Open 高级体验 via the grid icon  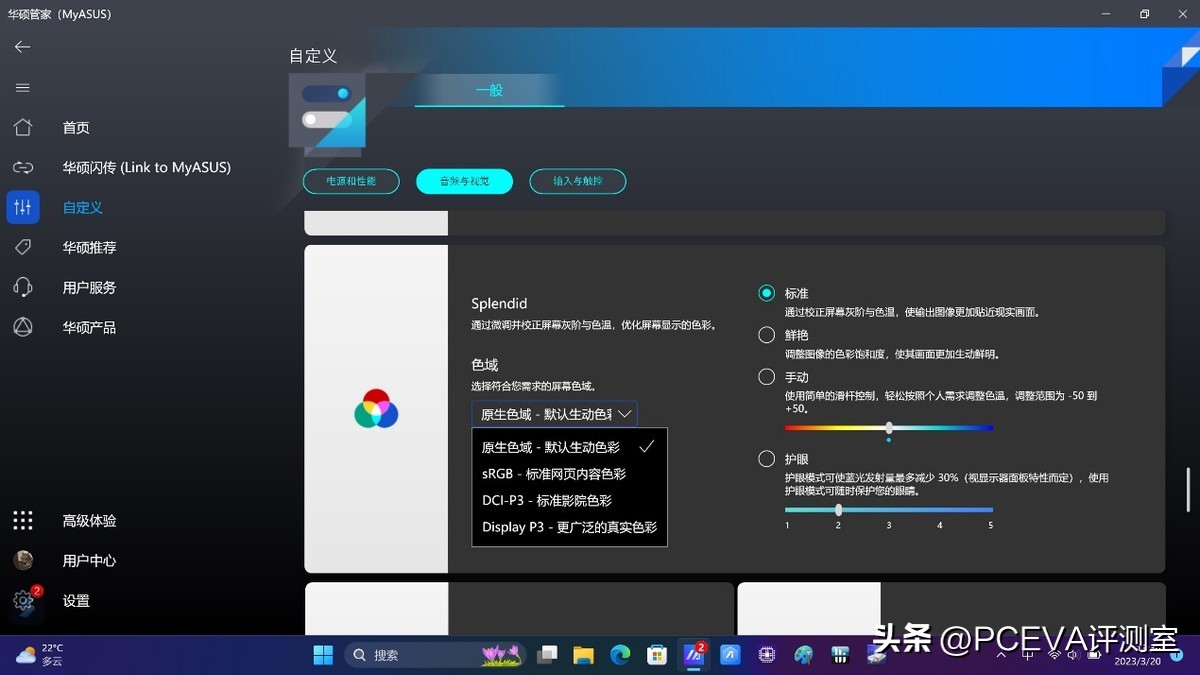pos(23,520)
